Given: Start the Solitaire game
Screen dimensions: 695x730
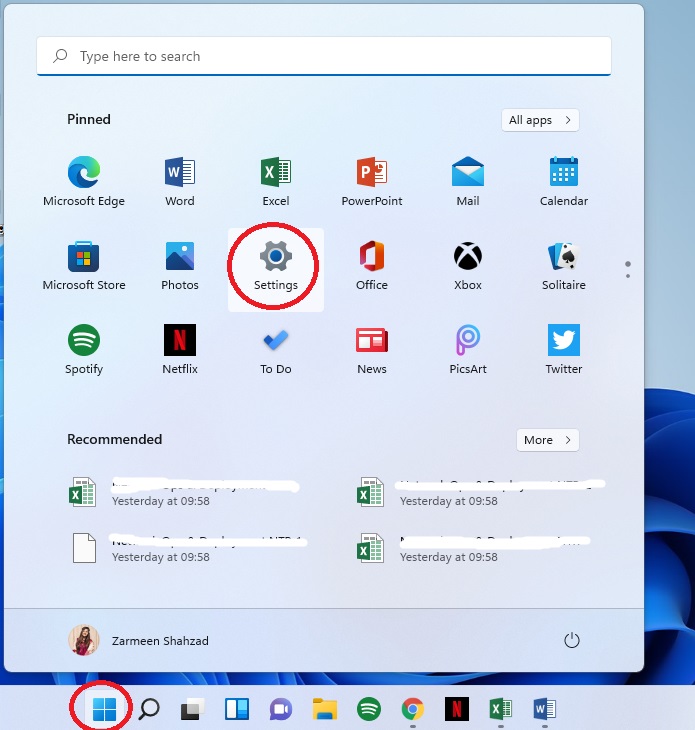Looking at the screenshot, I should coord(564,265).
